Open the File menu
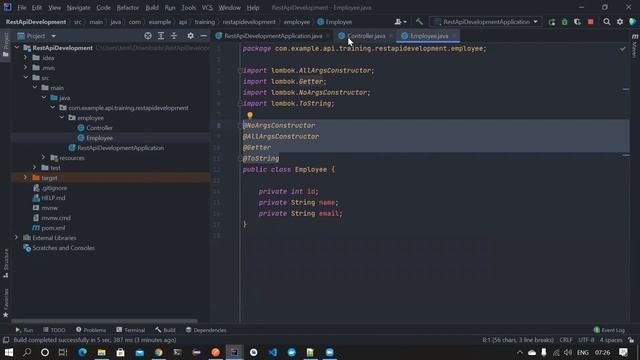The height and width of the screenshot is (360, 640). coord(22,8)
